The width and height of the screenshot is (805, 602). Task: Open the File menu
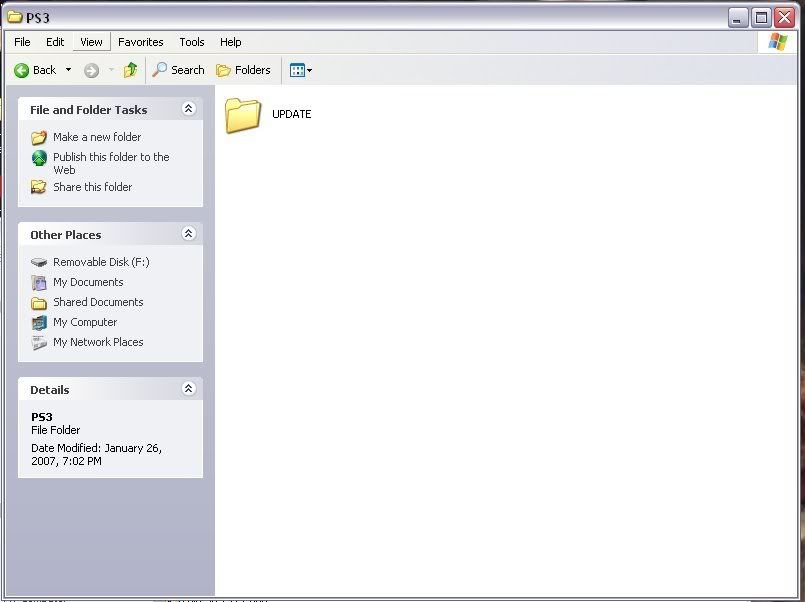22,42
